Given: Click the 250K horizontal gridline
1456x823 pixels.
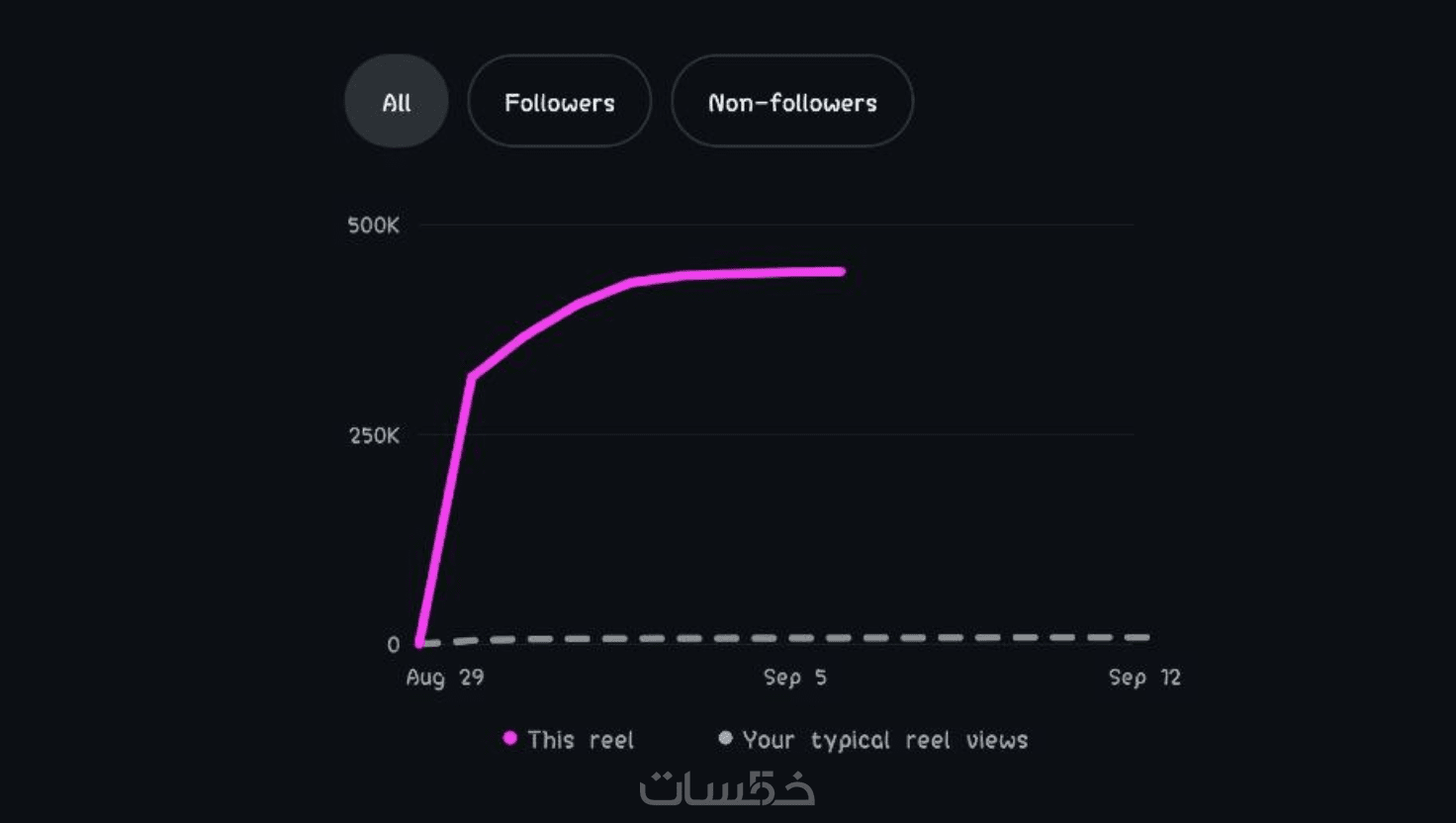Looking at the screenshot, I should [791, 434].
